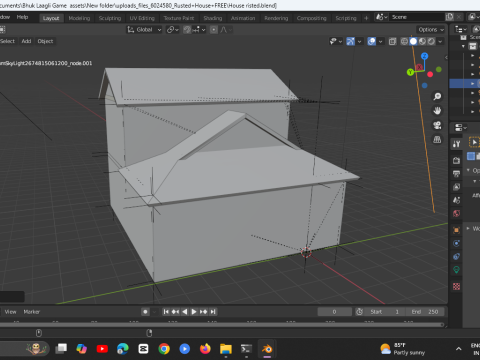Open the Blender app in the taskbar
The image size is (480, 360).
tap(267, 349)
